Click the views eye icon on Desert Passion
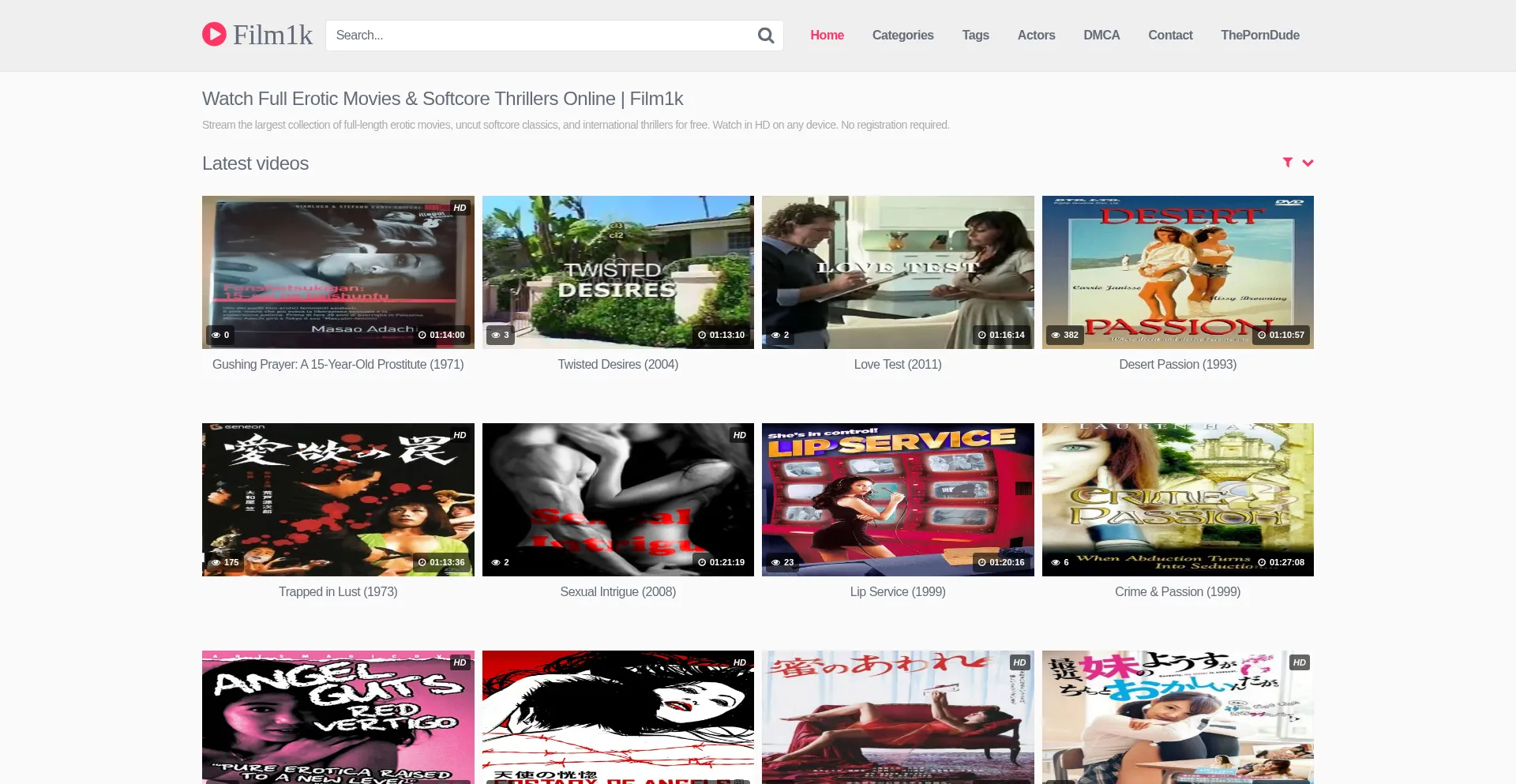Image resolution: width=1516 pixels, height=784 pixels. [x=1056, y=335]
